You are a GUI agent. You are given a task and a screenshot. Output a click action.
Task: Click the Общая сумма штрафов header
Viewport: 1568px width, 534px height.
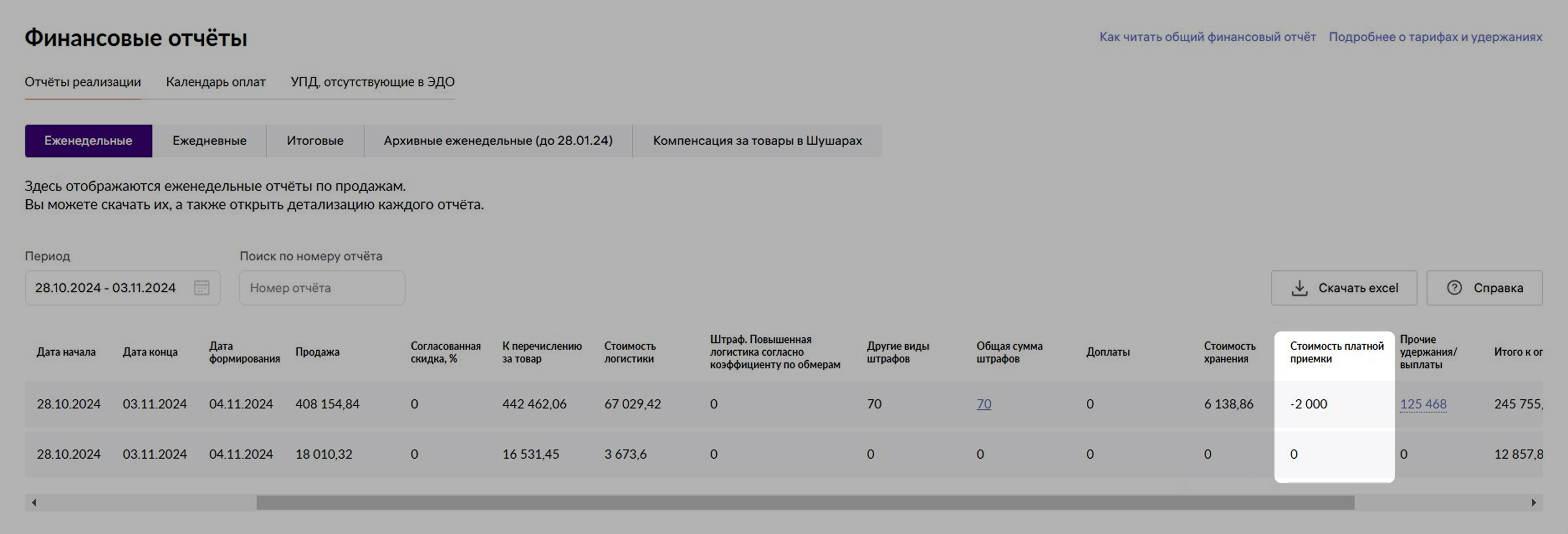point(1009,352)
